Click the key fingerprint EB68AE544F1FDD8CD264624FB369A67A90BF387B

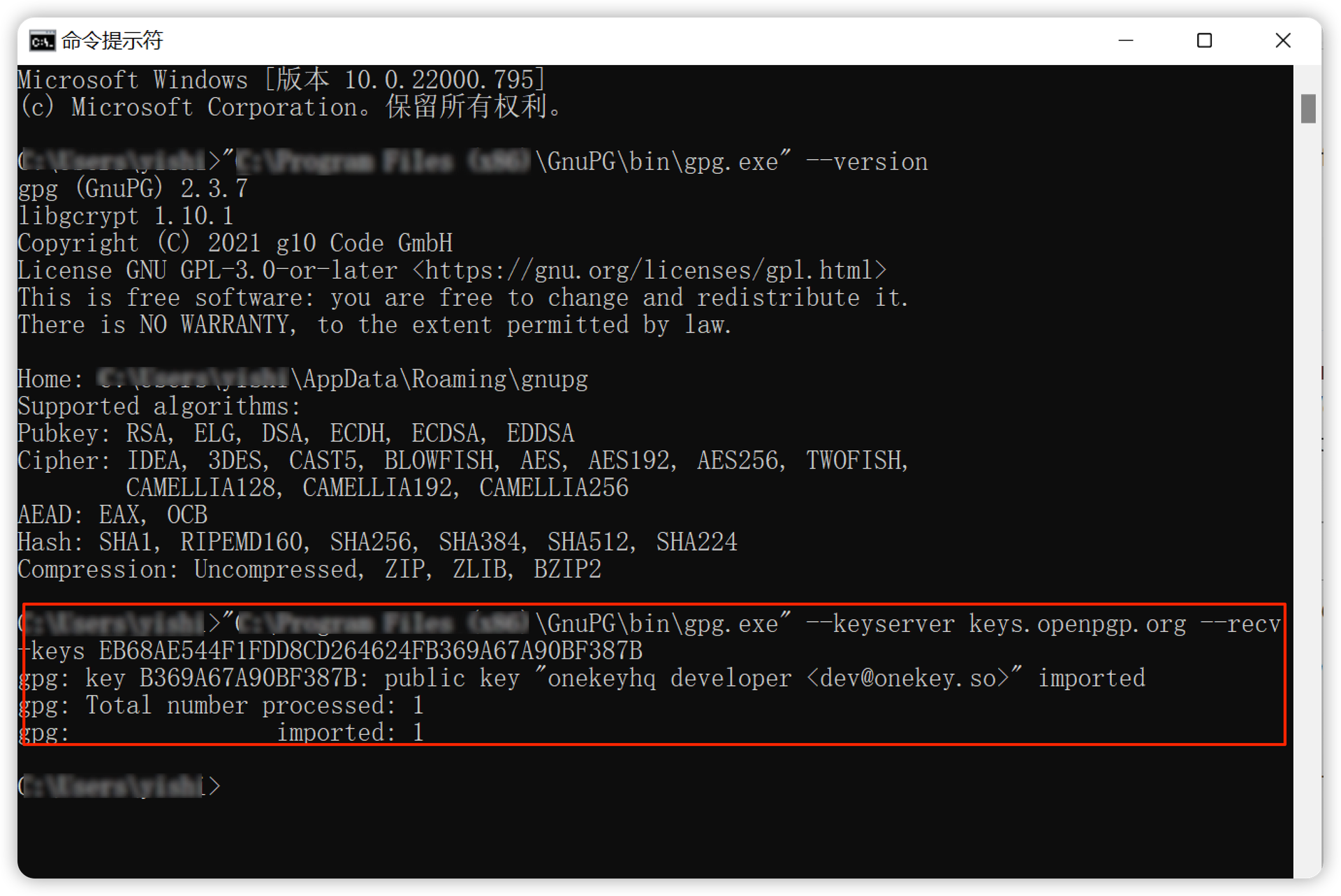[x=370, y=651]
